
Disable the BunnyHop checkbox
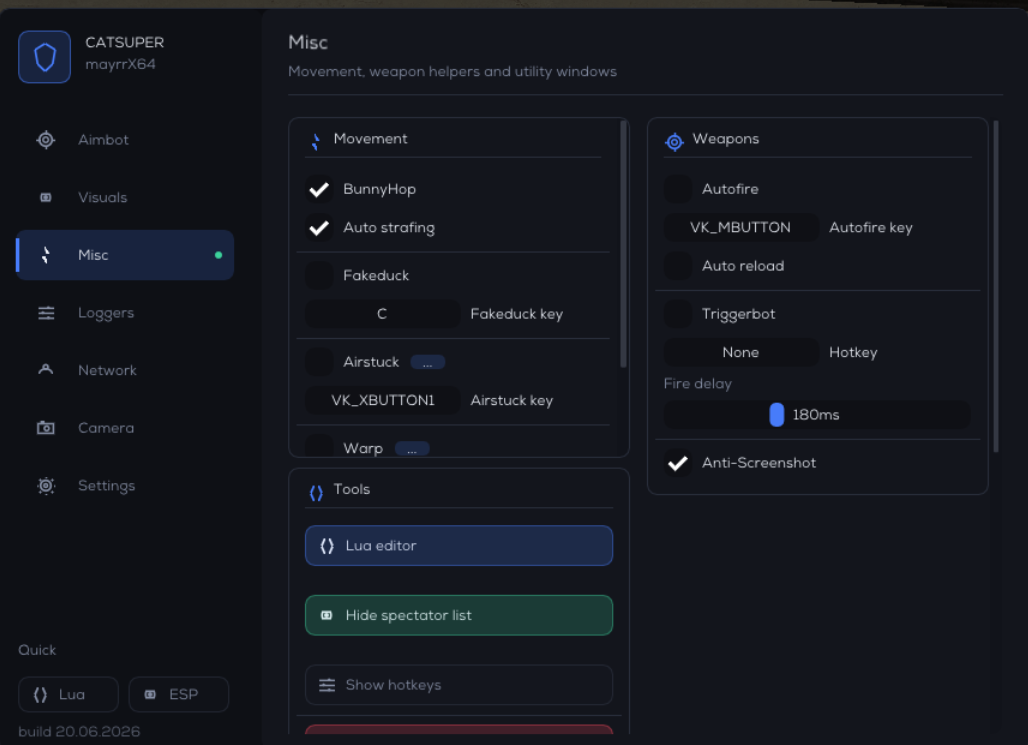click(x=319, y=190)
